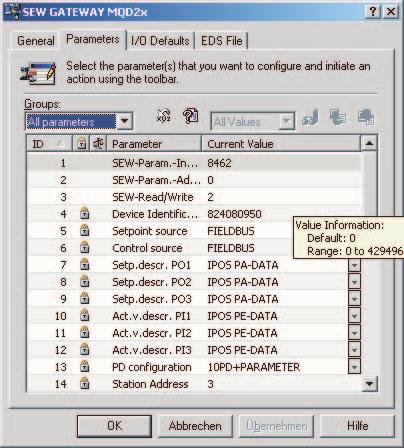Click the Abbrechen button
Screen dimensions: 404x448
195,426
